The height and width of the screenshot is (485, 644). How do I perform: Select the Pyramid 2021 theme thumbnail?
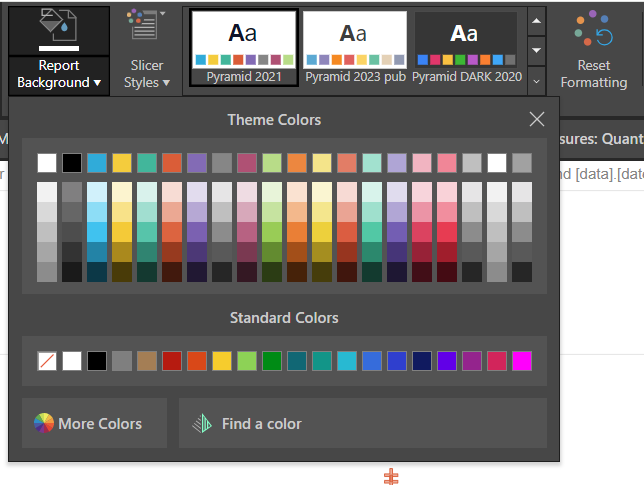tap(244, 48)
